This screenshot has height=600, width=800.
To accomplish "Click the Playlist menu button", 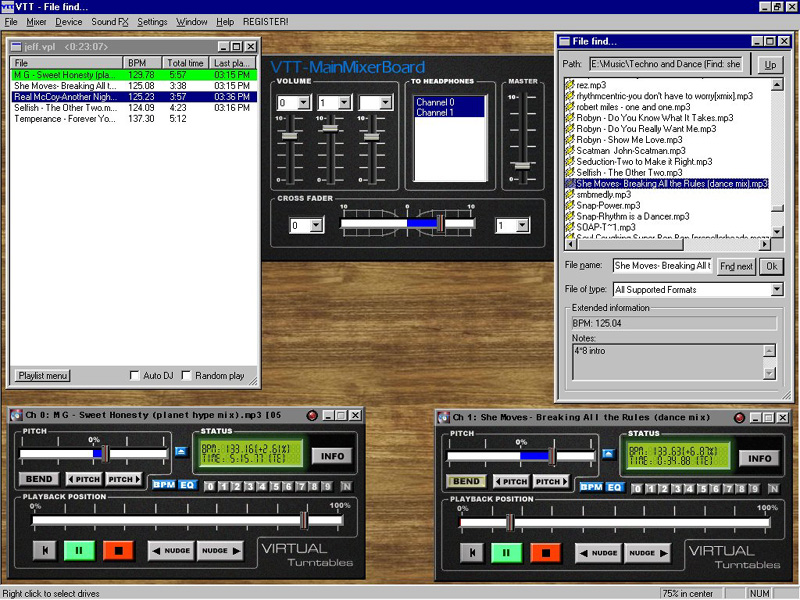I will [43, 376].
